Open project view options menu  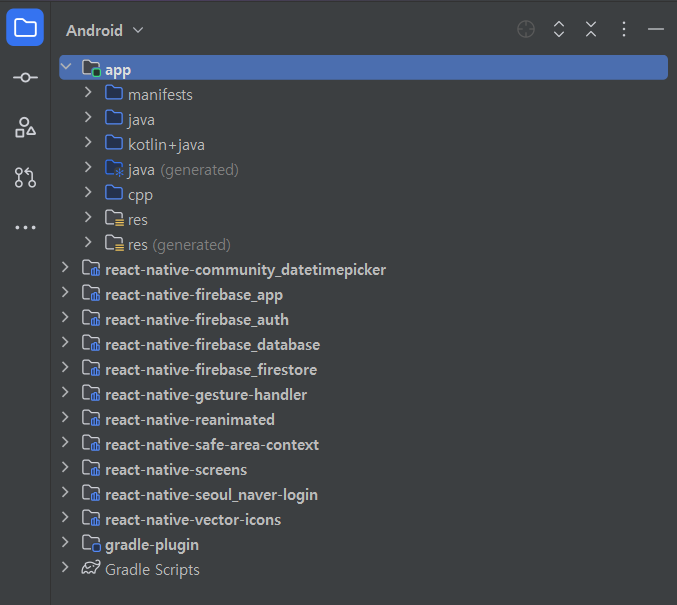click(x=623, y=29)
